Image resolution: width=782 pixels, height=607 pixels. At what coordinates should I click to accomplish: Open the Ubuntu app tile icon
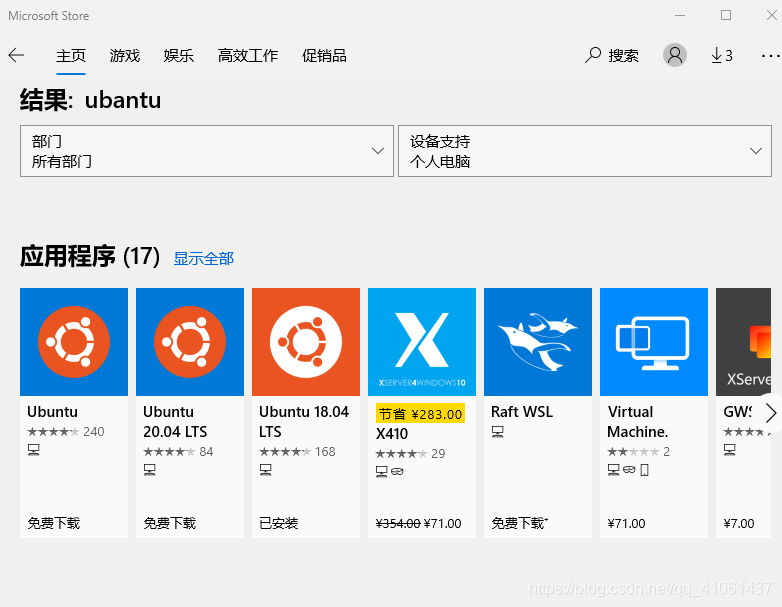74,342
